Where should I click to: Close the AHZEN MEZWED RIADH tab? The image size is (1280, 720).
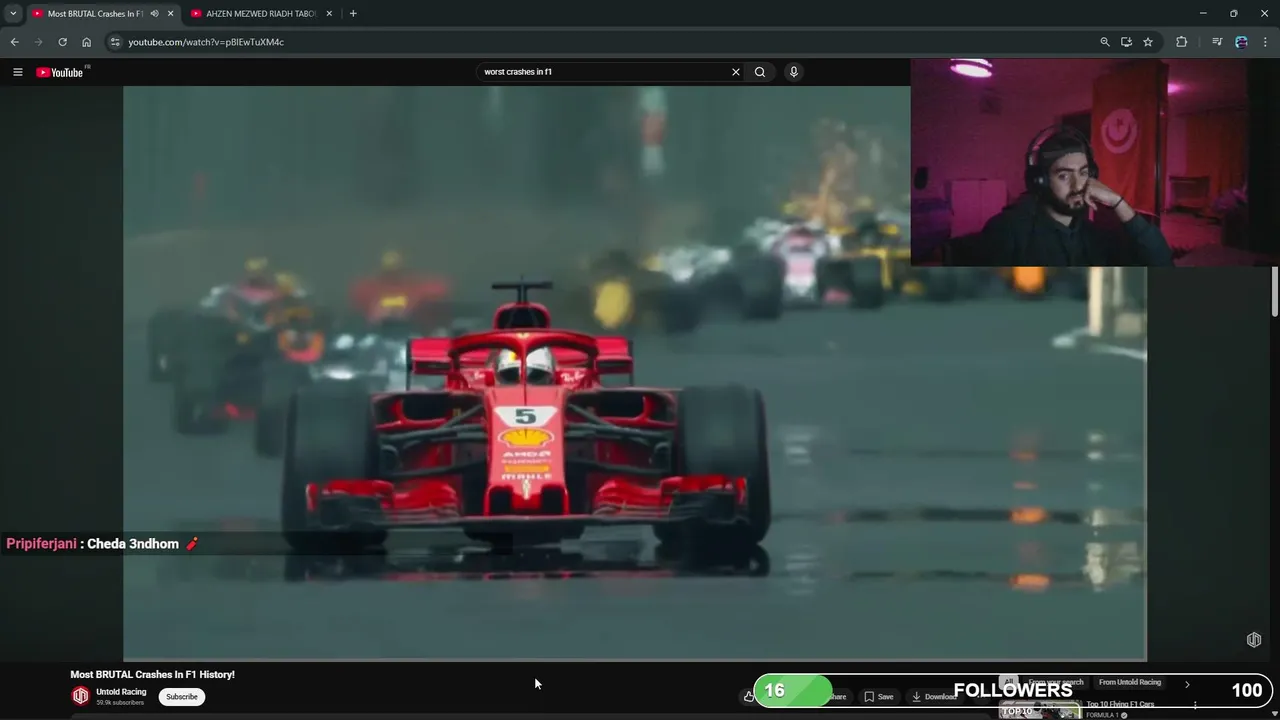[329, 13]
